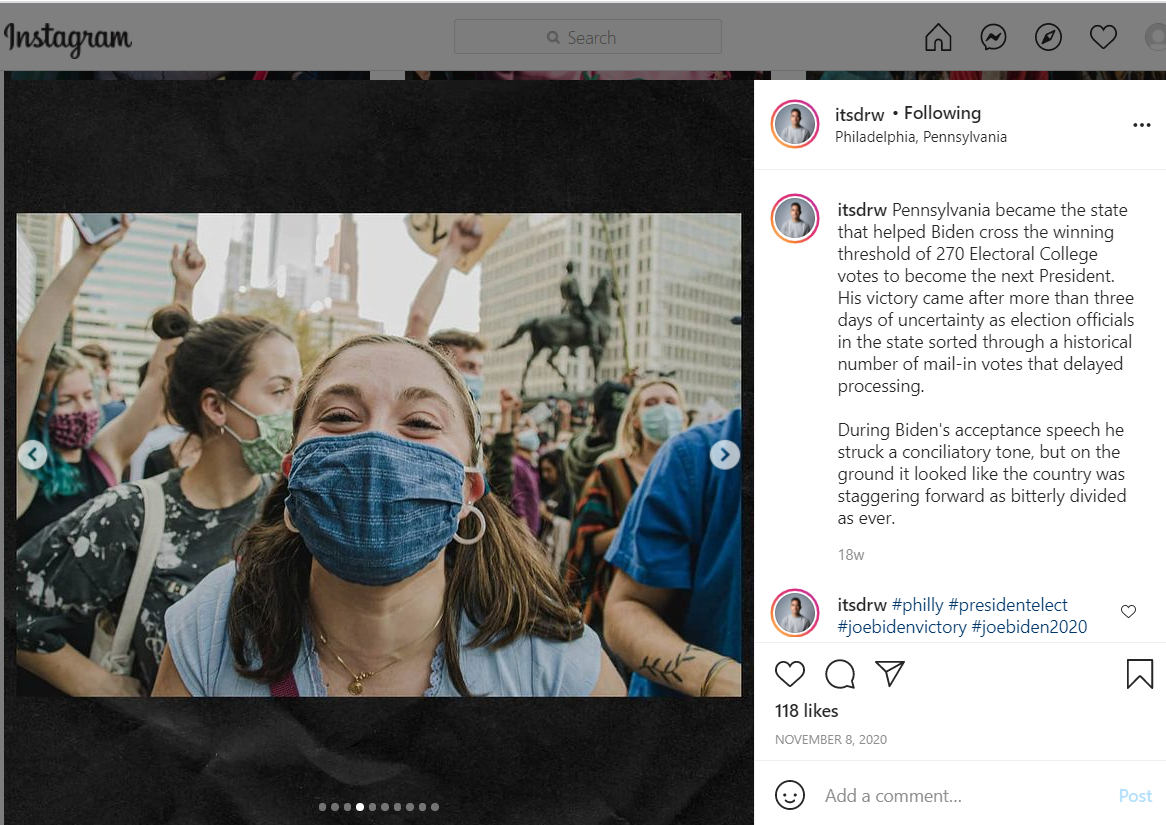
Task: Go to next photo in carousel
Action: [x=724, y=455]
